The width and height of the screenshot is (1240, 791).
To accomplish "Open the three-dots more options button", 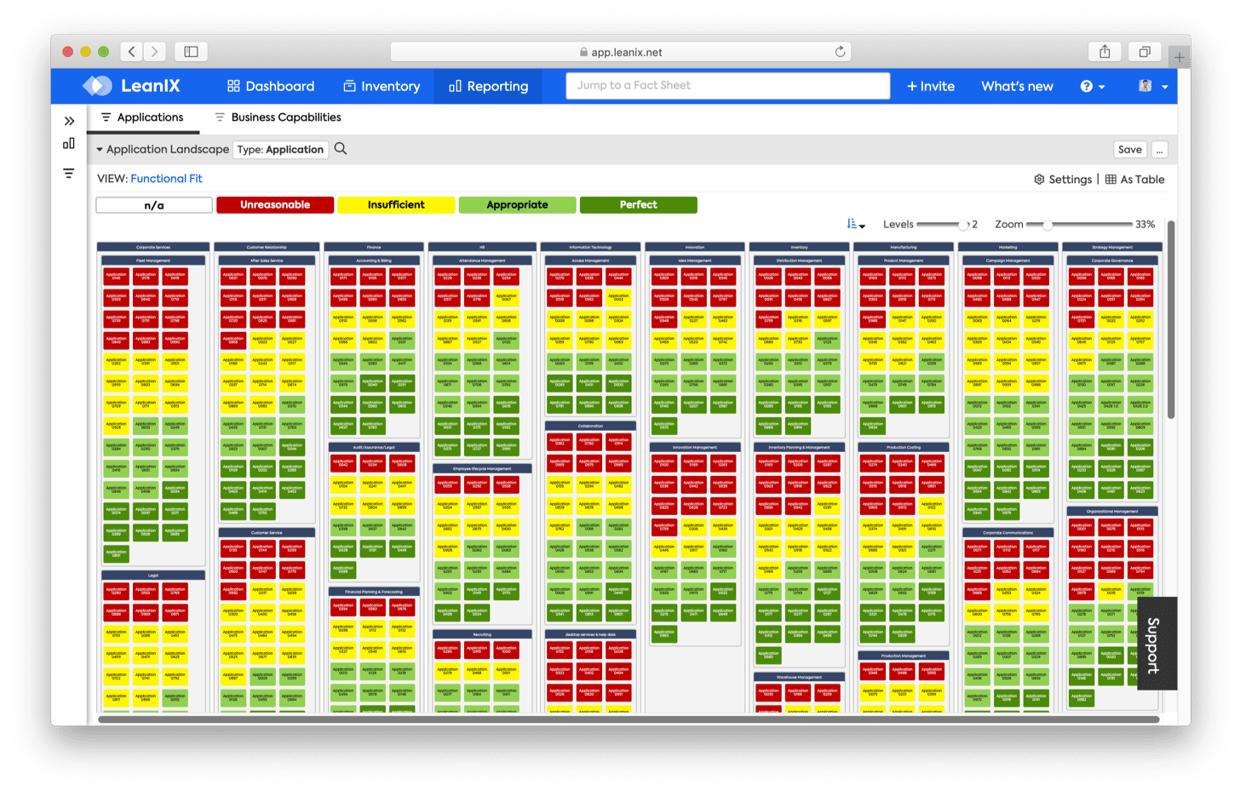I will coord(1159,149).
